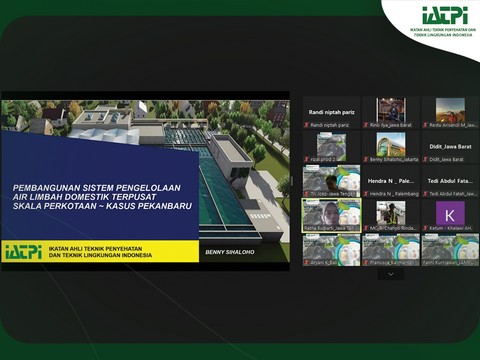Click presenter name BENNY SIHALOHO on slide
This screenshot has height=360, width=480.
[230, 252]
